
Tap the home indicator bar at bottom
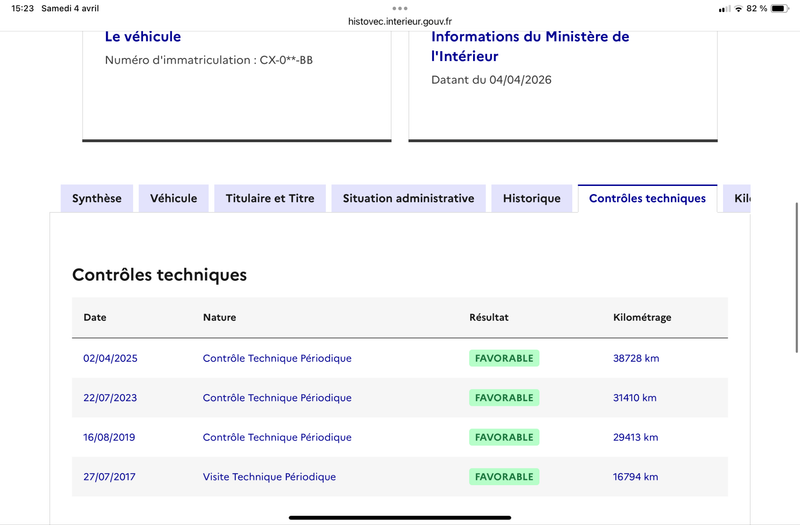click(400, 517)
